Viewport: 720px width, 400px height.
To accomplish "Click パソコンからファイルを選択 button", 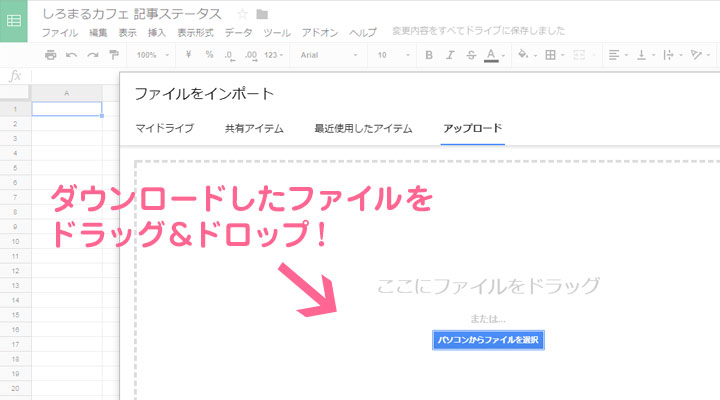I will point(488,340).
